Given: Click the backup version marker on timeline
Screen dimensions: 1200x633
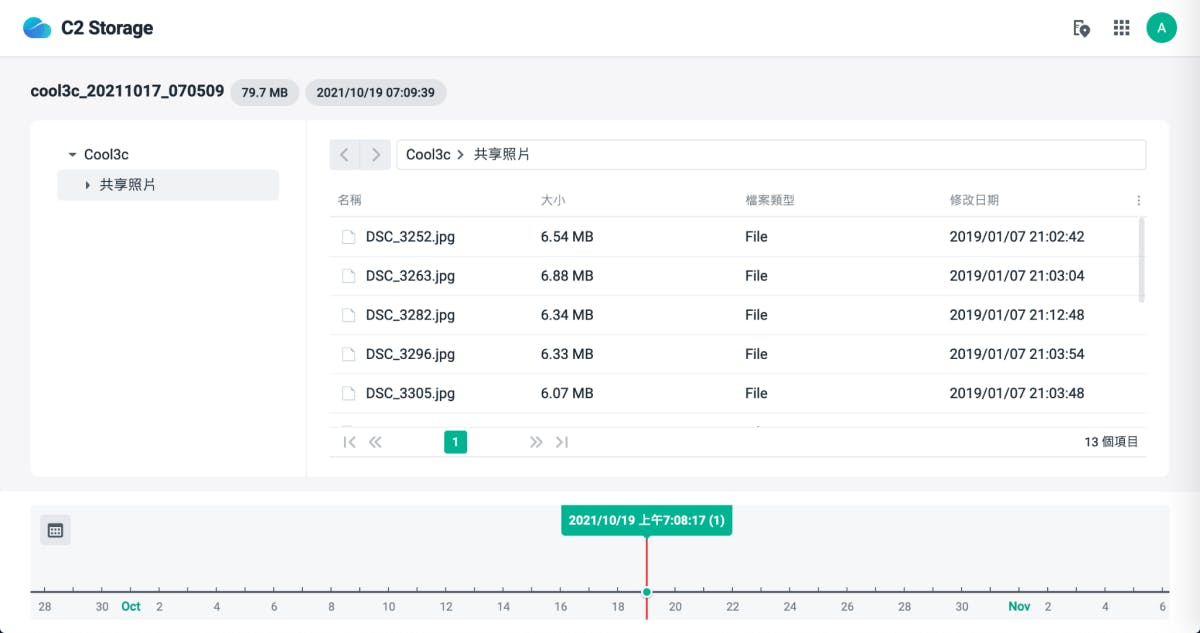Looking at the screenshot, I should tap(647, 592).
